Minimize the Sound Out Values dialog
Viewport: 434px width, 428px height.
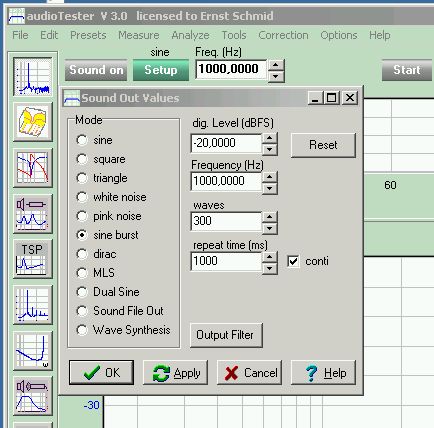(315, 98)
